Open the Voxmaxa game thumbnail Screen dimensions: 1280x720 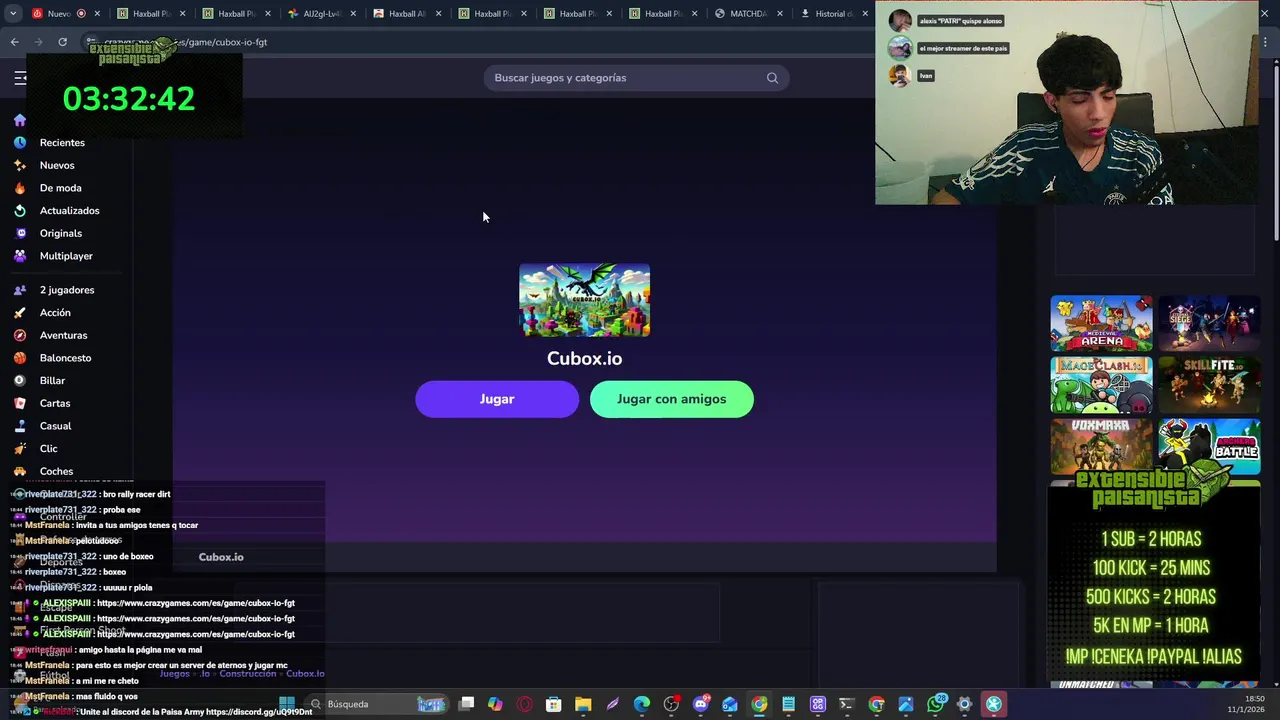pos(1101,446)
